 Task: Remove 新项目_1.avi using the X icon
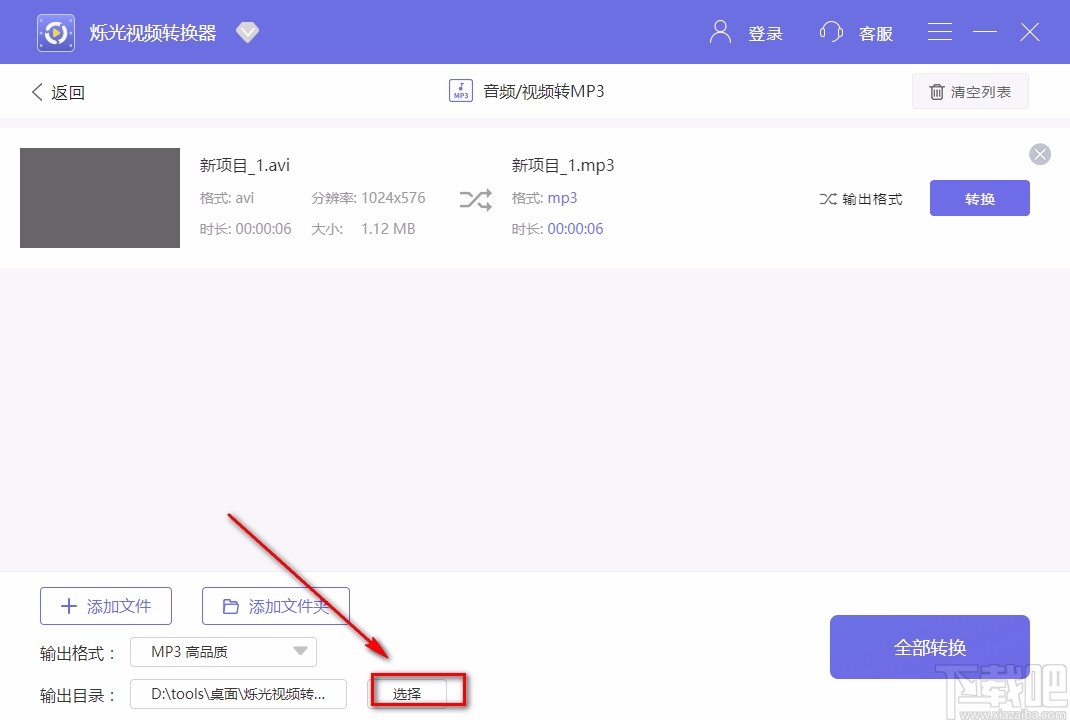[x=1040, y=154]
